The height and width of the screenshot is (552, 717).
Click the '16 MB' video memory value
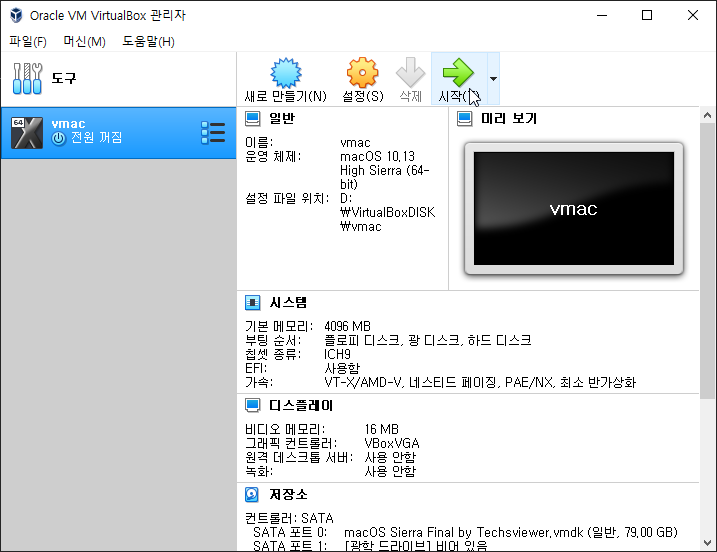pos(381,429)
